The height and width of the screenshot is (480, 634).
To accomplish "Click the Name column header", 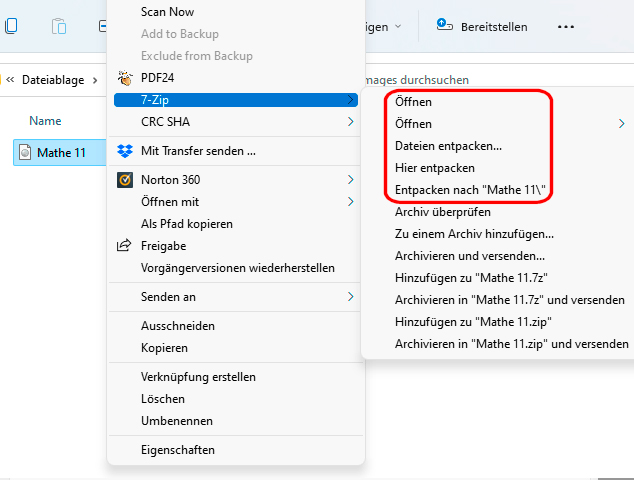I will (45, 121).
